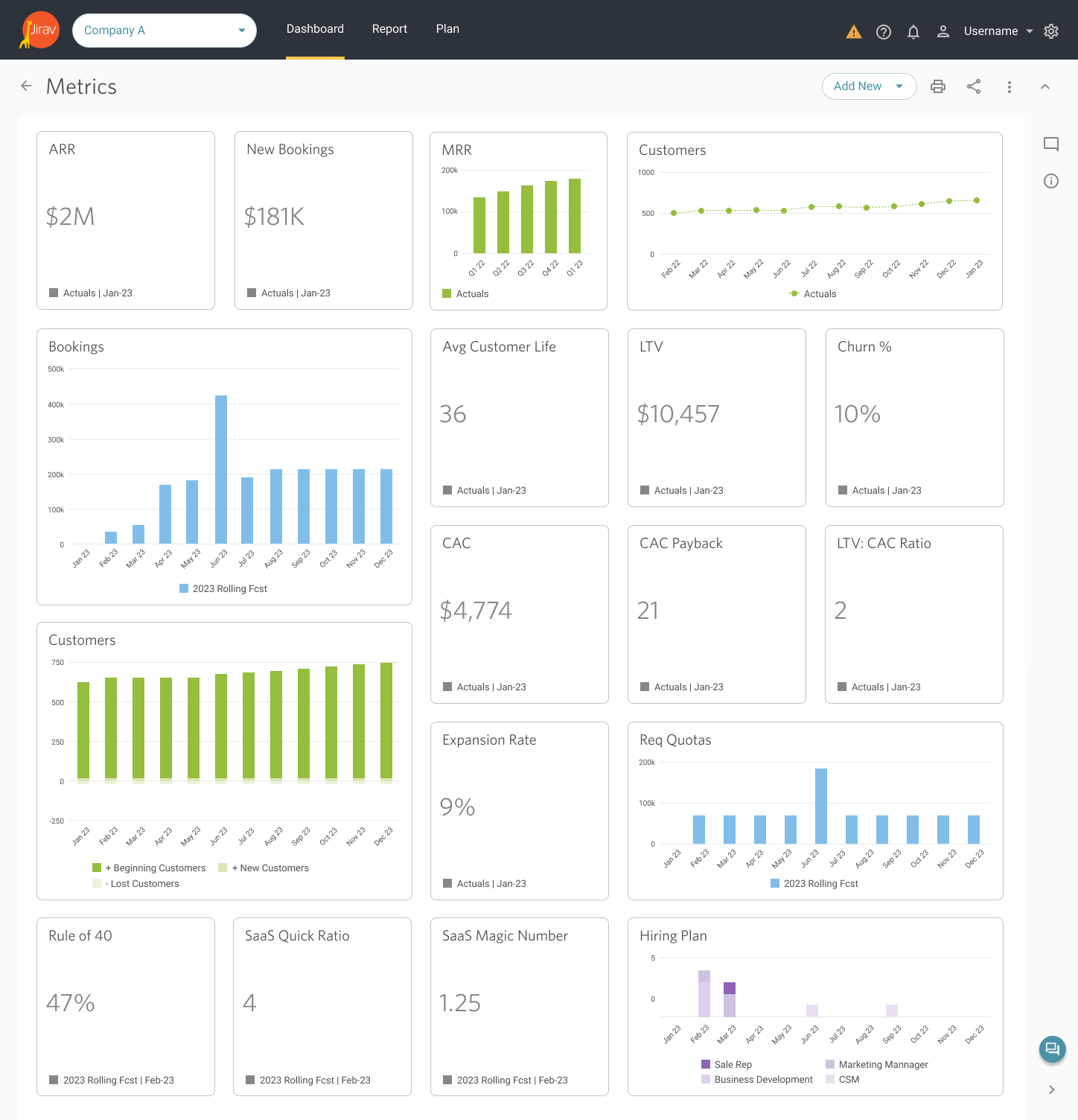
Task: Open the settings gear icon
Action: [x=1051, y=31]
